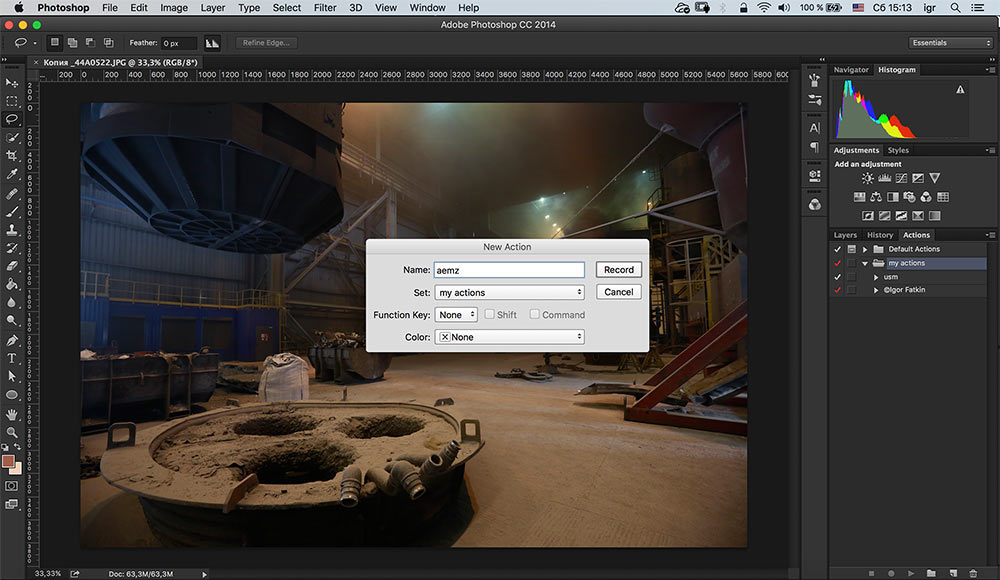
Task: Click the foreground color swatch
Action: [9, 461]
